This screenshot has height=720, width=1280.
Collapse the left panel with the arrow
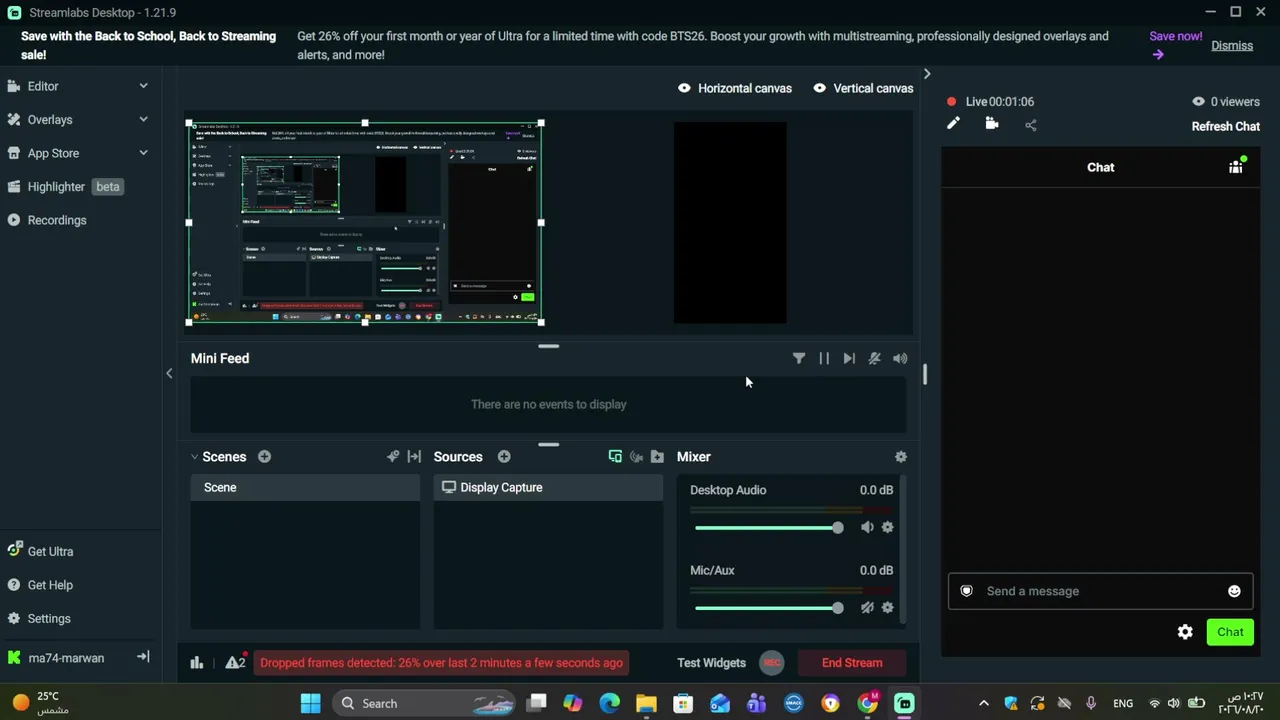(169, 373)
